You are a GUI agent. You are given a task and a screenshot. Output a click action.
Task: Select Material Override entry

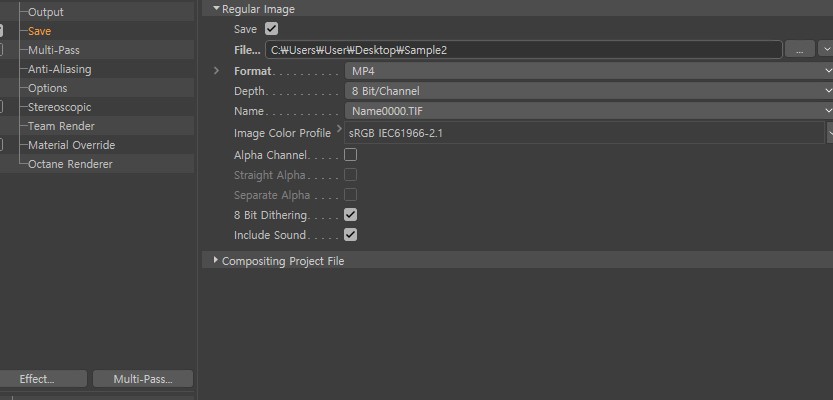point(71,145)
